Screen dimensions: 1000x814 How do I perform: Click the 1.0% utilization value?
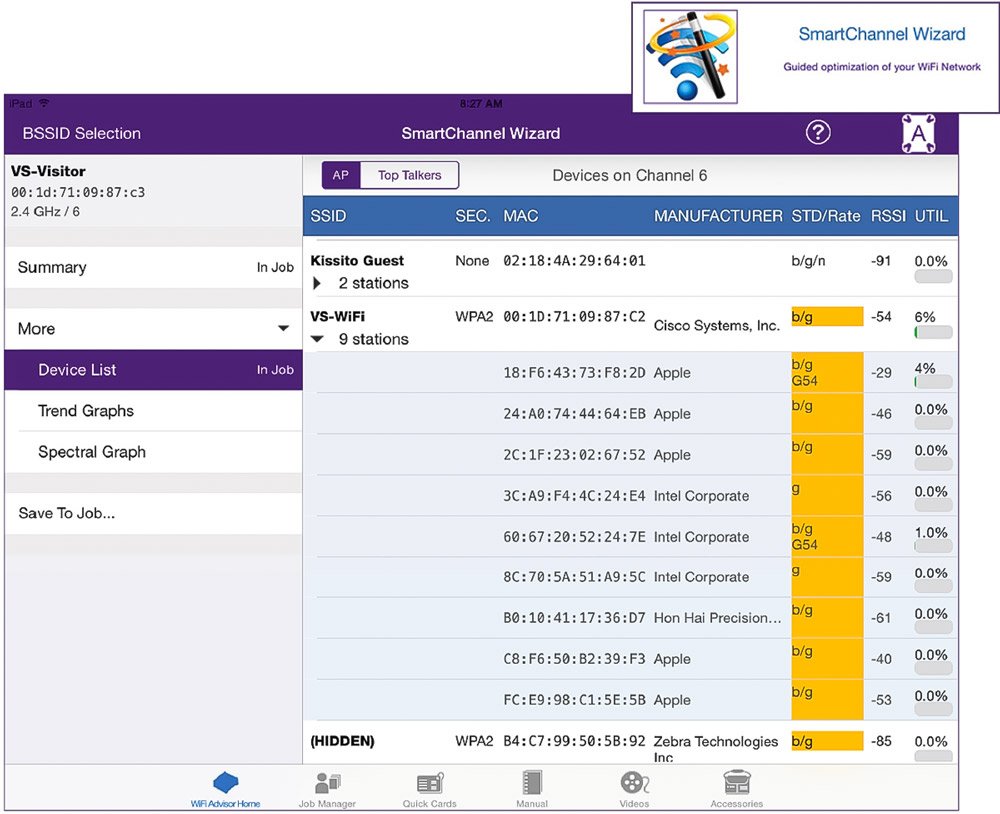click(931, 533)
